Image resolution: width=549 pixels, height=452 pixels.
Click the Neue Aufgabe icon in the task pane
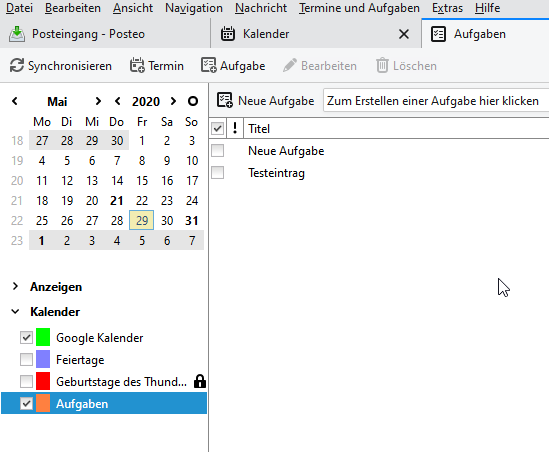click(x=224, y=100)
